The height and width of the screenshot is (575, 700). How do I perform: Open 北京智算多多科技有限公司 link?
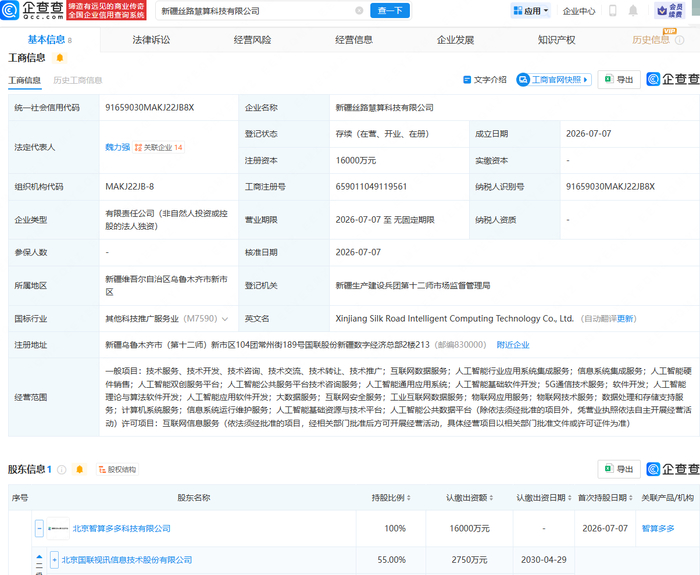click(x=121, y=529)
